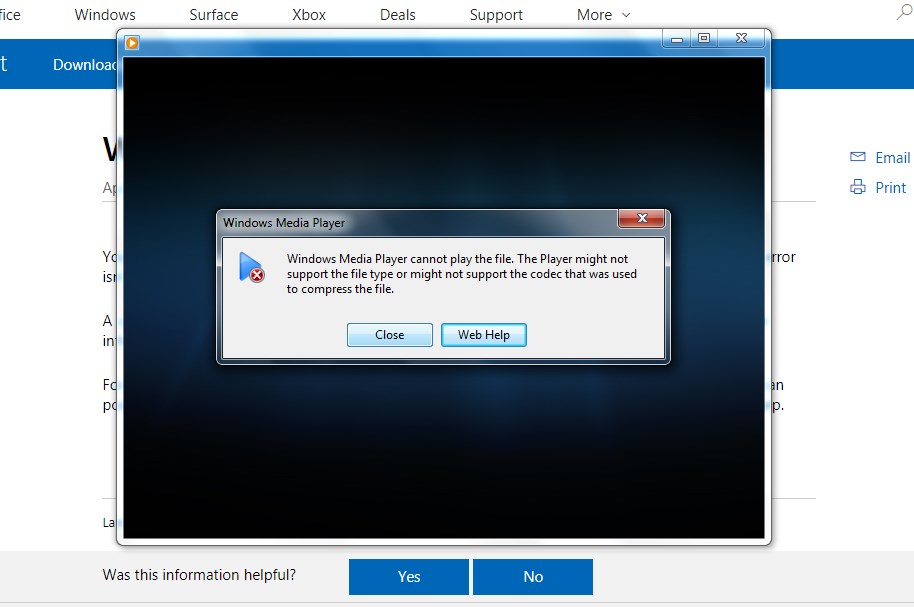Expand the More dropdown menu
The height and width of the screenshot is (607, 914).
click(603, 15)
